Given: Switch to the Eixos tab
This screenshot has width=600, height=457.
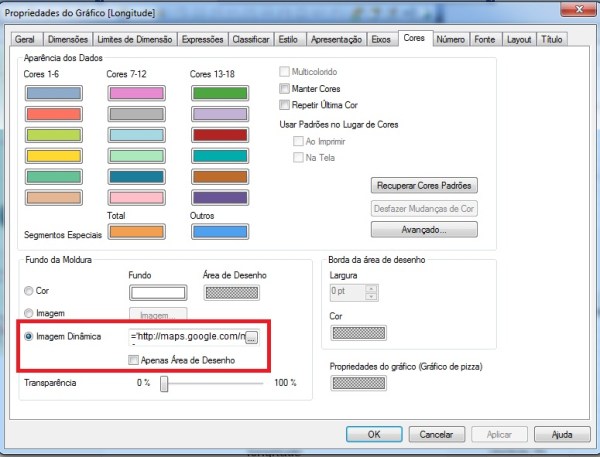Looking at the screenshot, I should coord(381,39).
